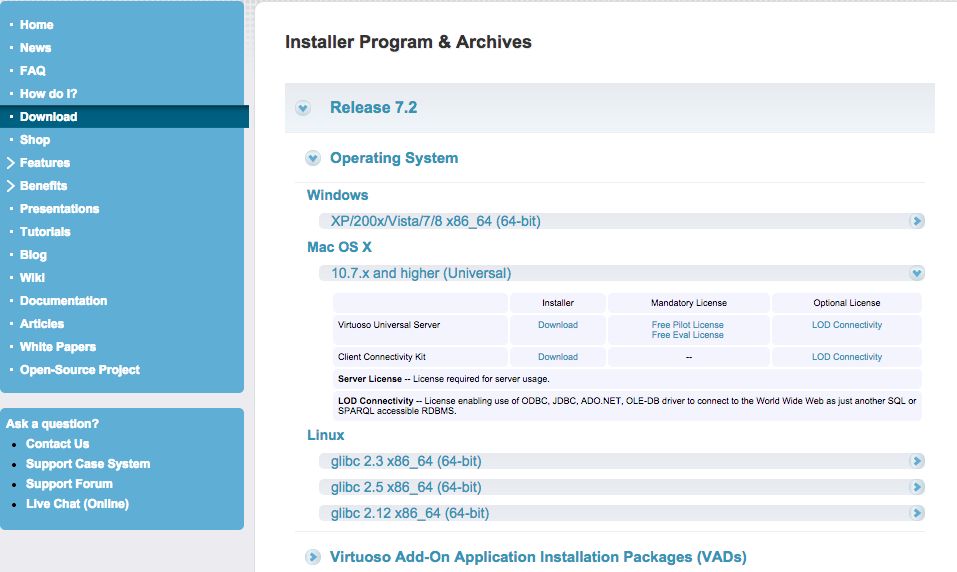Download Virtuoso Universal Server installer
The image size is (957, 572).
558,325
